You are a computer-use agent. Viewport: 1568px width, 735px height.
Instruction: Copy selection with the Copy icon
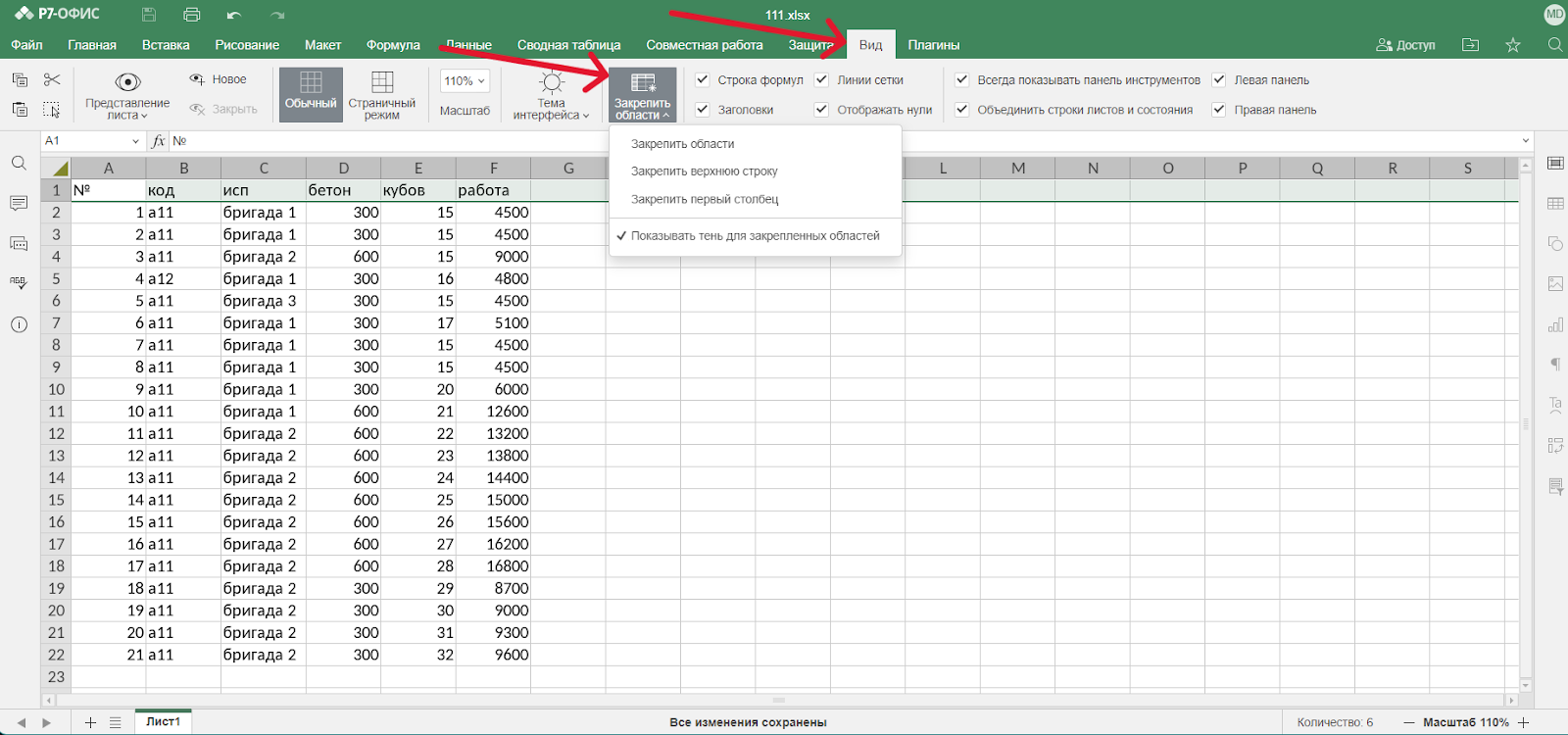pyautogui.click(x=20, y=79)
